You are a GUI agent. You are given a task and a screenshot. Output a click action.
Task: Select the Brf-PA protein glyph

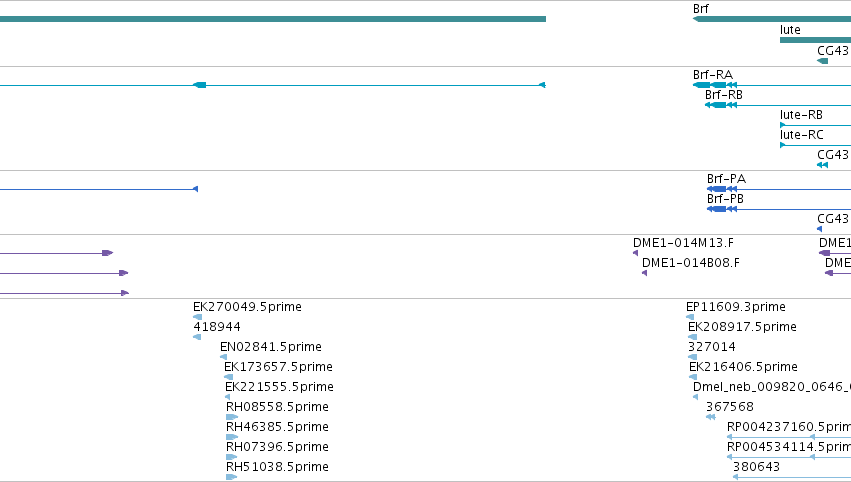[x=779, y=189]
